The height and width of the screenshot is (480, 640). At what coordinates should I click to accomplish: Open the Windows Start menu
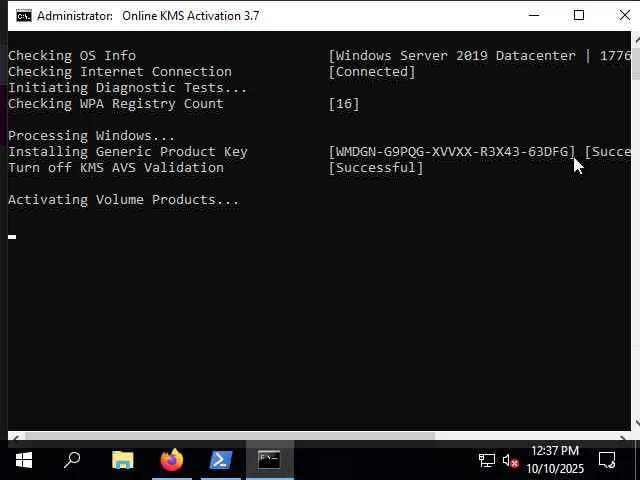24,460
